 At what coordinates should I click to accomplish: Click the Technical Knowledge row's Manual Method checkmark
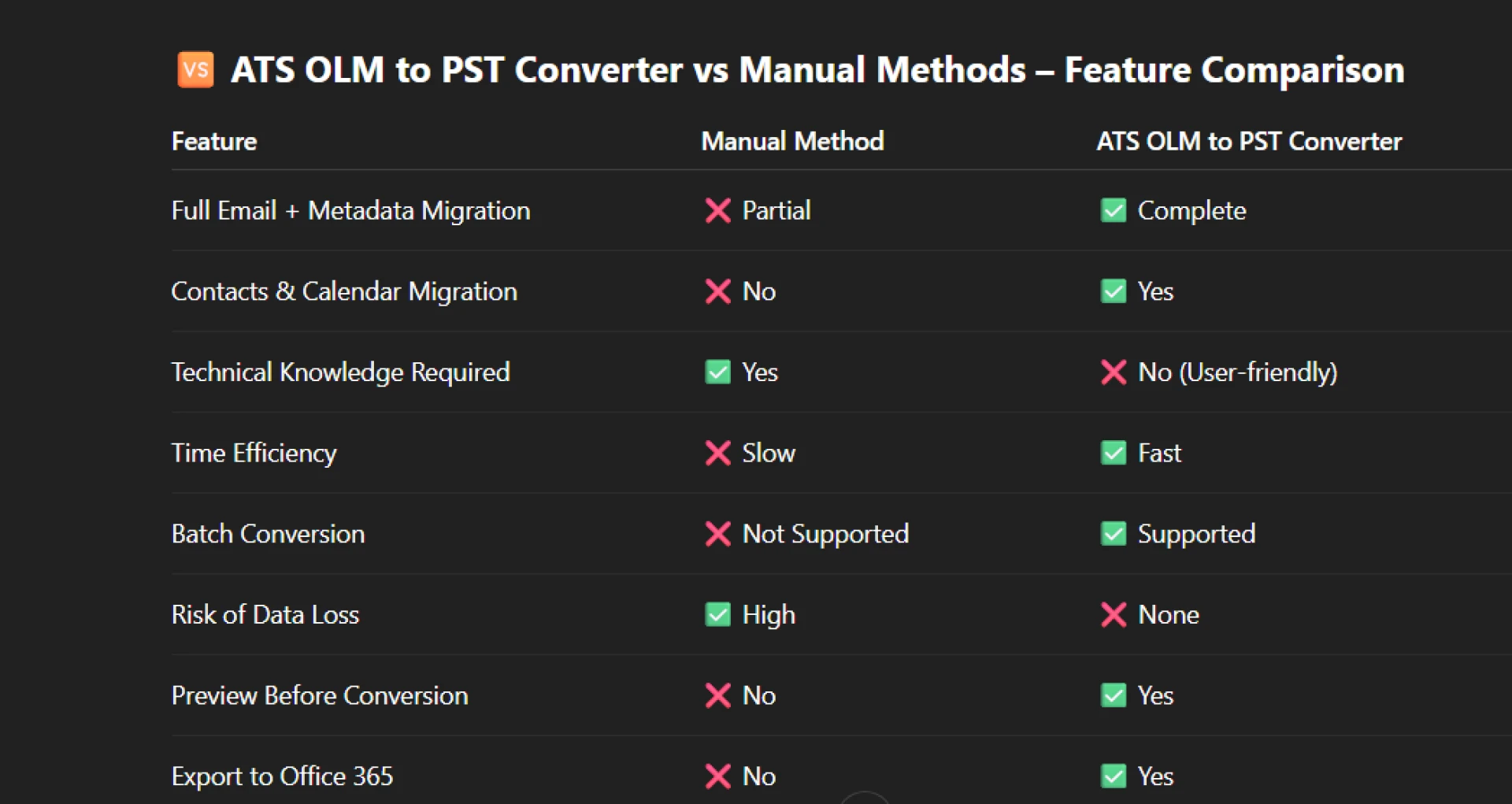point(717,372)
